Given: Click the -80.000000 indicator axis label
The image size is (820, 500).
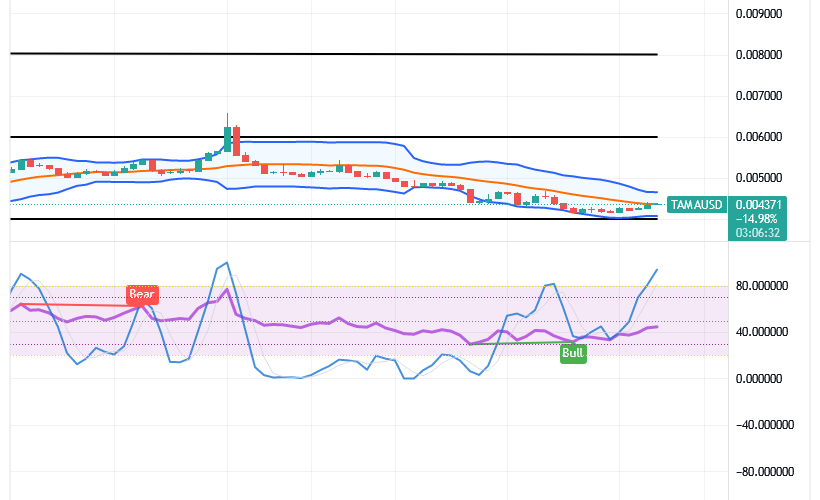Looking at the screenshot, I should click(x=765, y=472).
